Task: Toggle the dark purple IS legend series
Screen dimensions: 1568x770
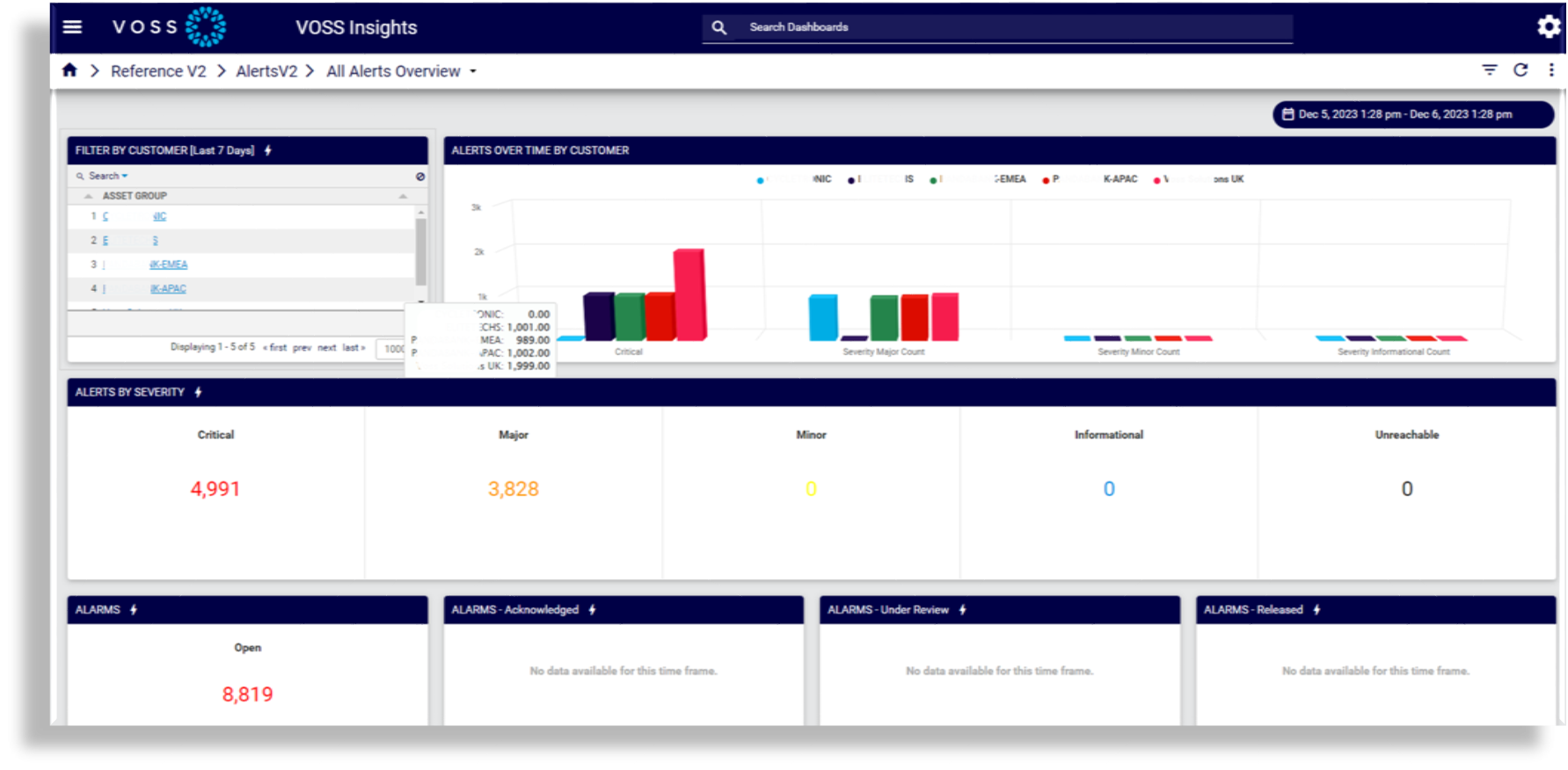Action: (880, 179)
